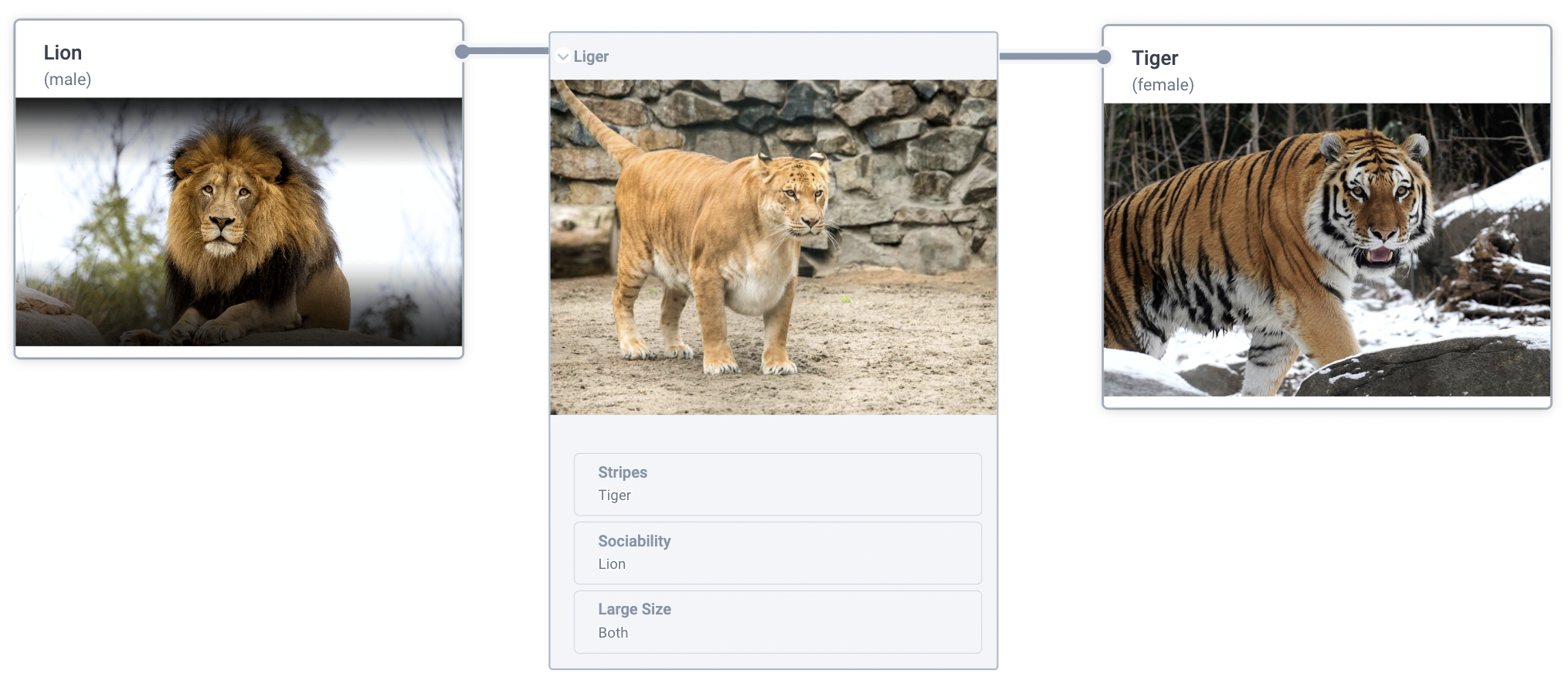The height and width of the screenshot is (691, 1568).
Task: Click the Lion card connector dot
Action: tap(462, 52)
